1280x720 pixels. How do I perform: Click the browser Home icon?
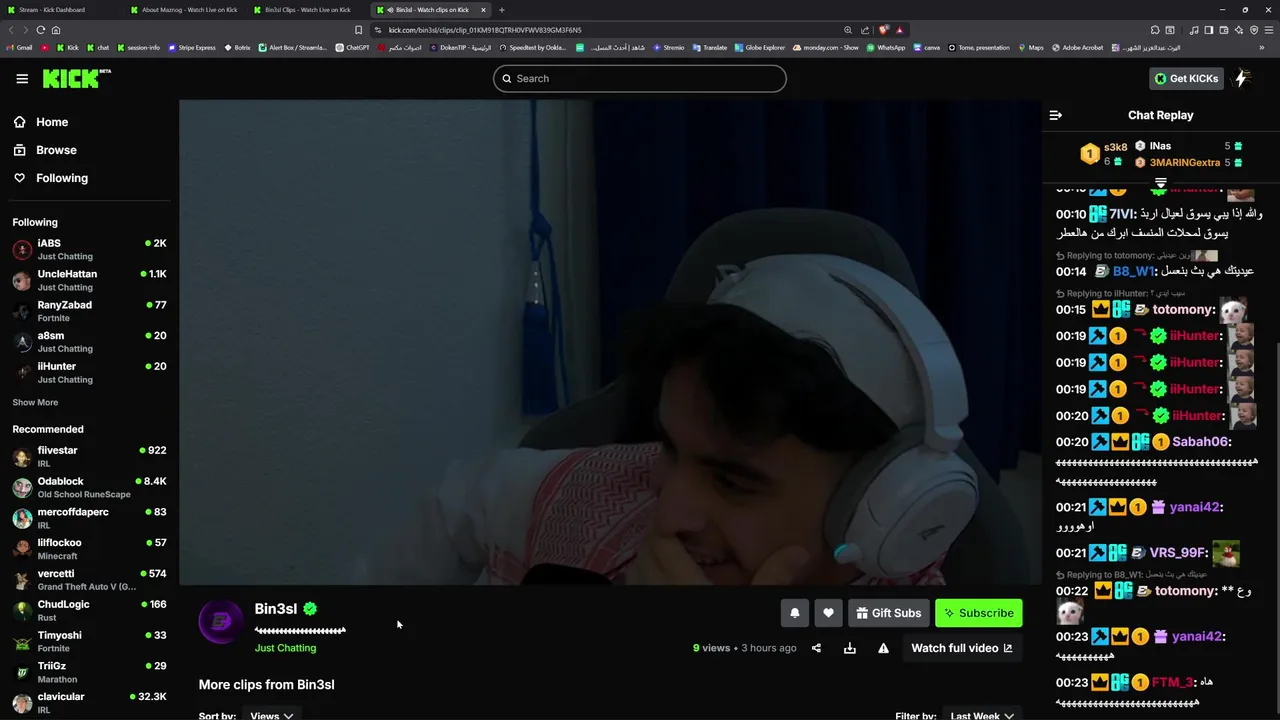[x=56, y=30]
